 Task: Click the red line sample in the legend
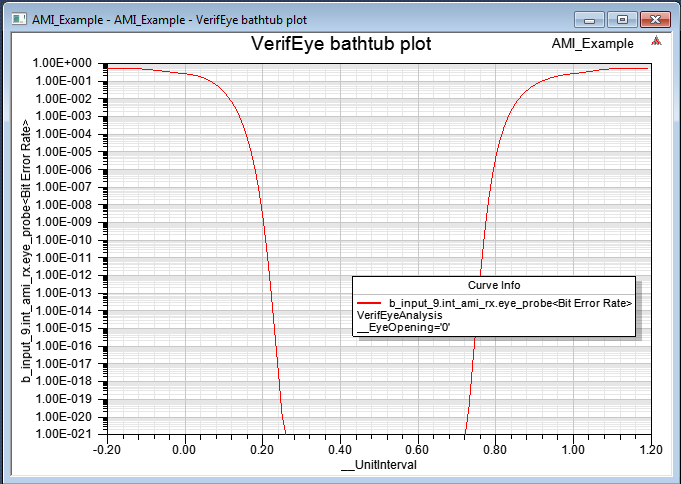point(369,303)
